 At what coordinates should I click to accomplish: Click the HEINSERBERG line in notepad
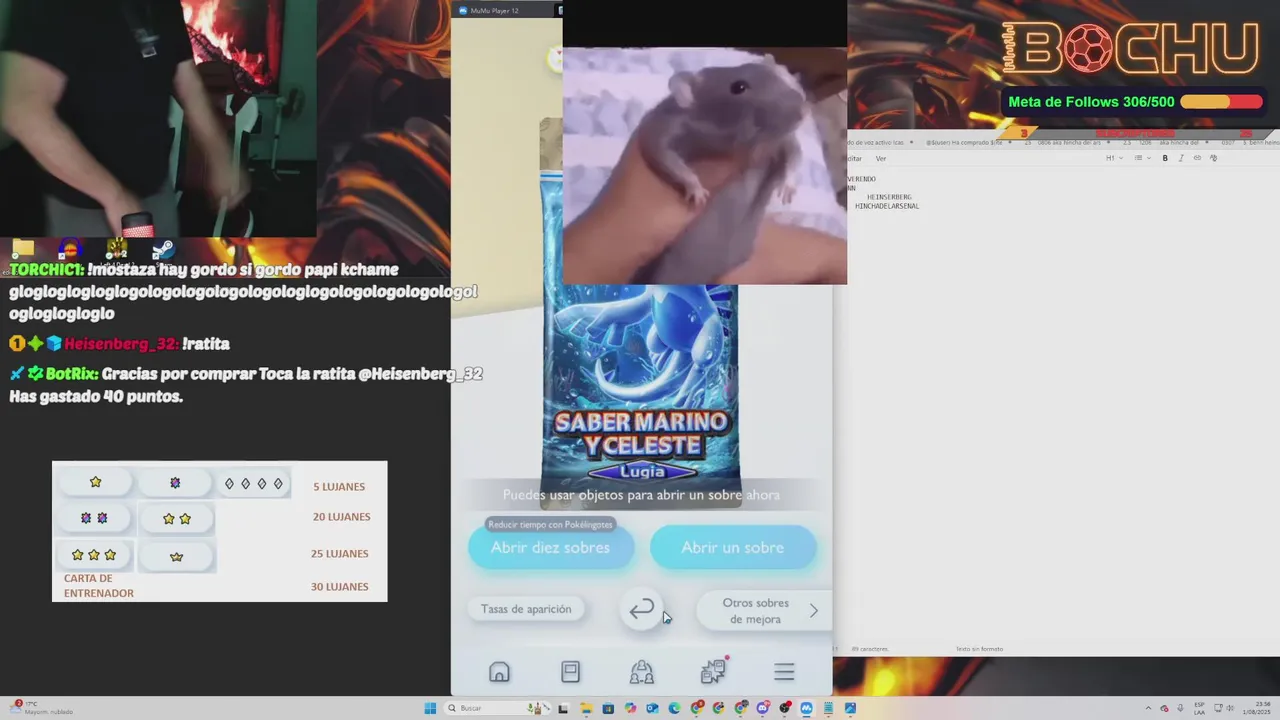coord(889,197)
